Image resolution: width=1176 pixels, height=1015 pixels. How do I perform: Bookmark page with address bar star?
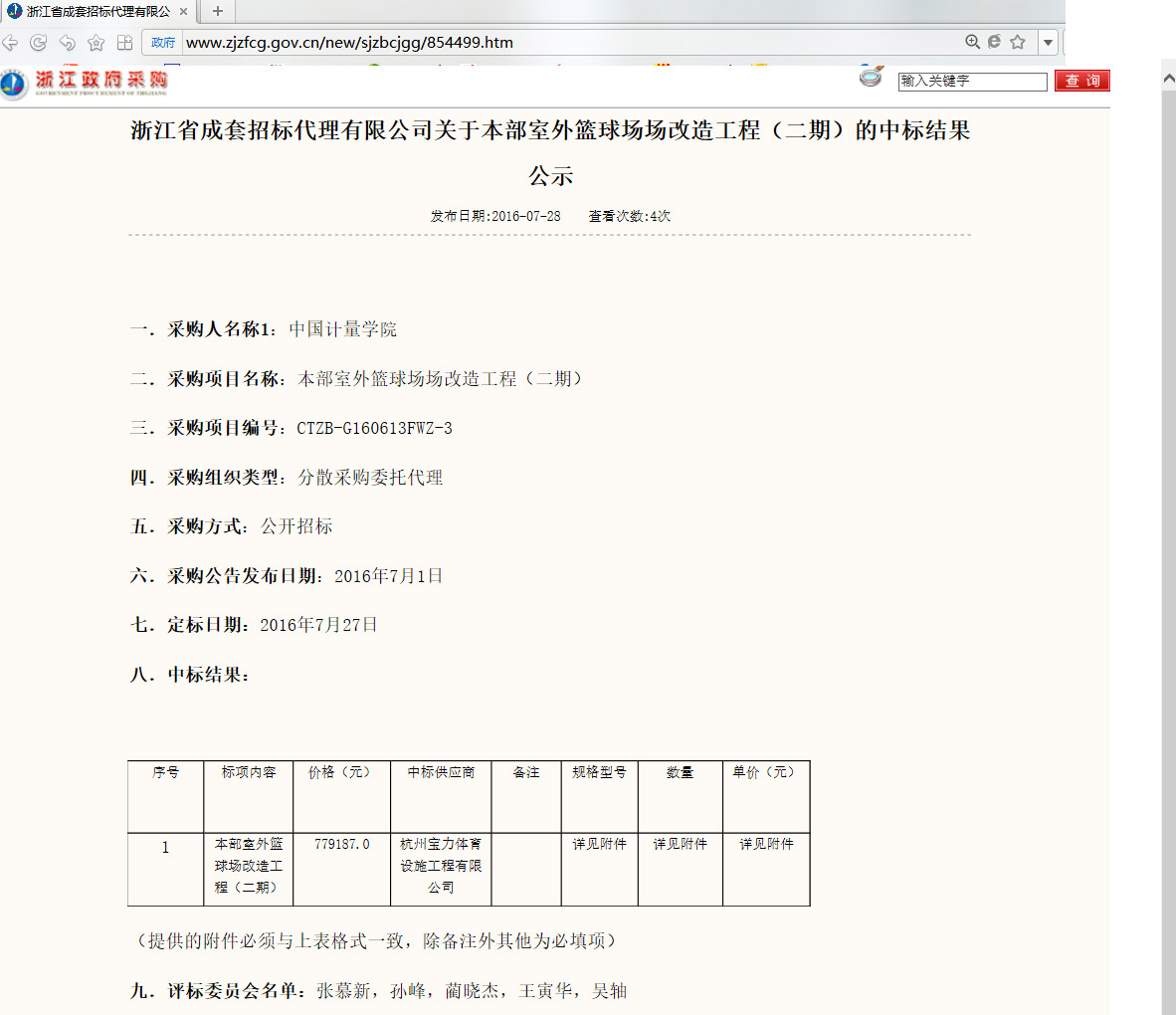pyautogui.click(x=1017, y=42)
